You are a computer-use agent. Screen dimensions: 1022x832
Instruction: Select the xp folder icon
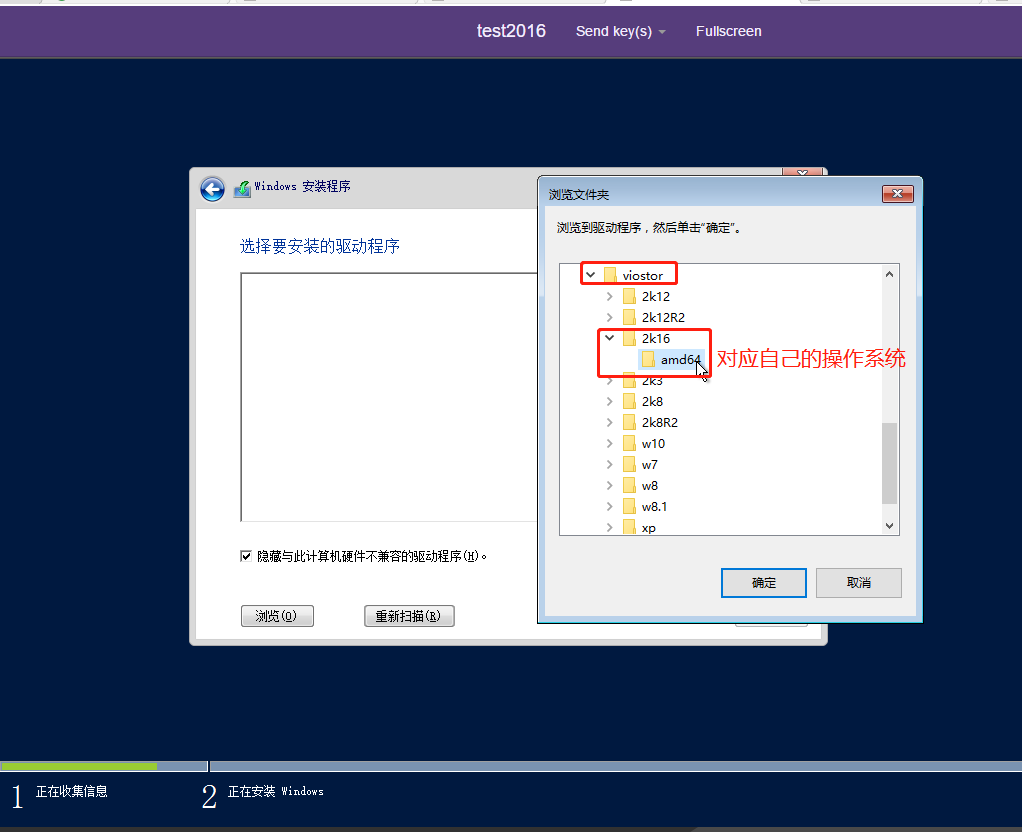[629, 527]
